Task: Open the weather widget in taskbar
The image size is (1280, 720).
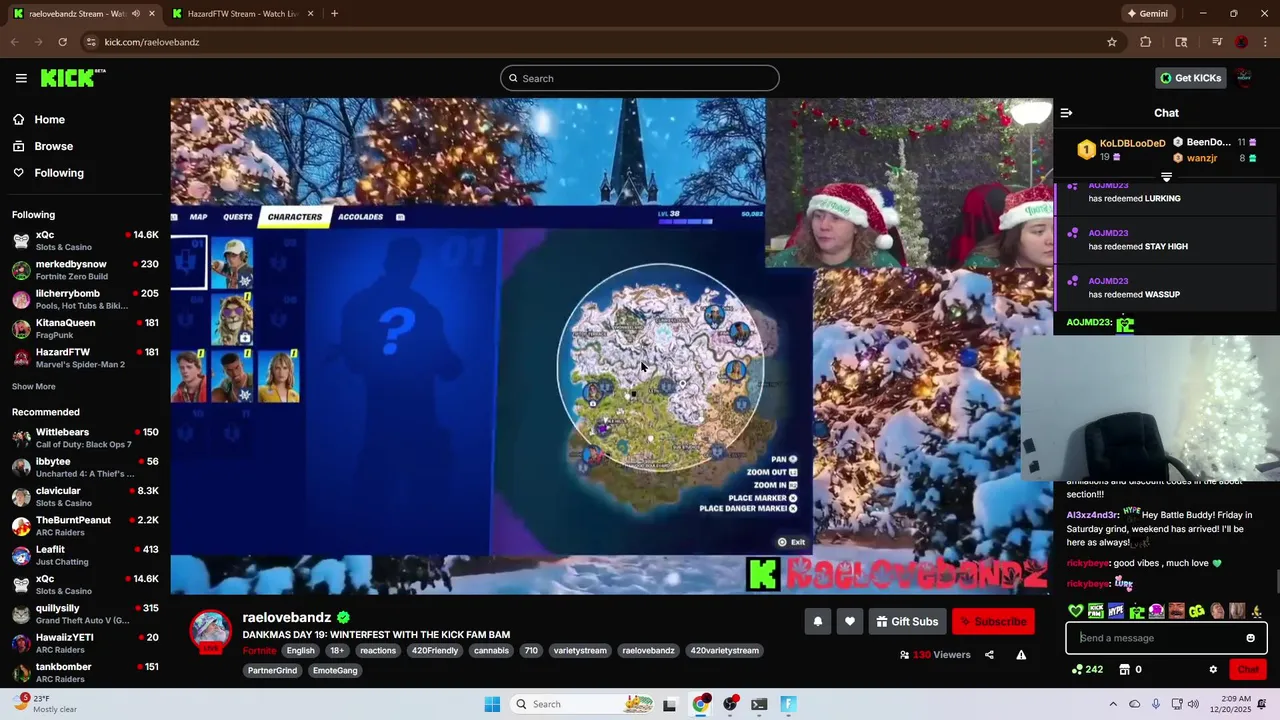Action: [45, 704]
